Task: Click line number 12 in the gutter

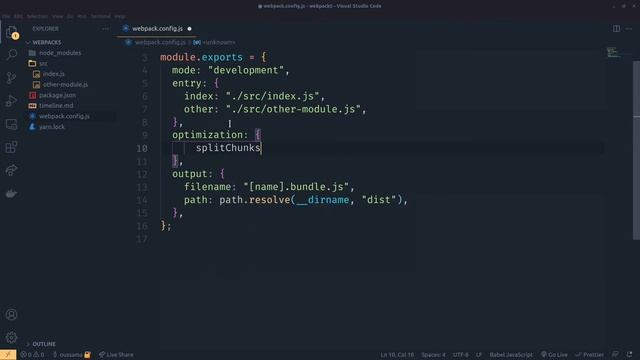Action: click(142, 174)
